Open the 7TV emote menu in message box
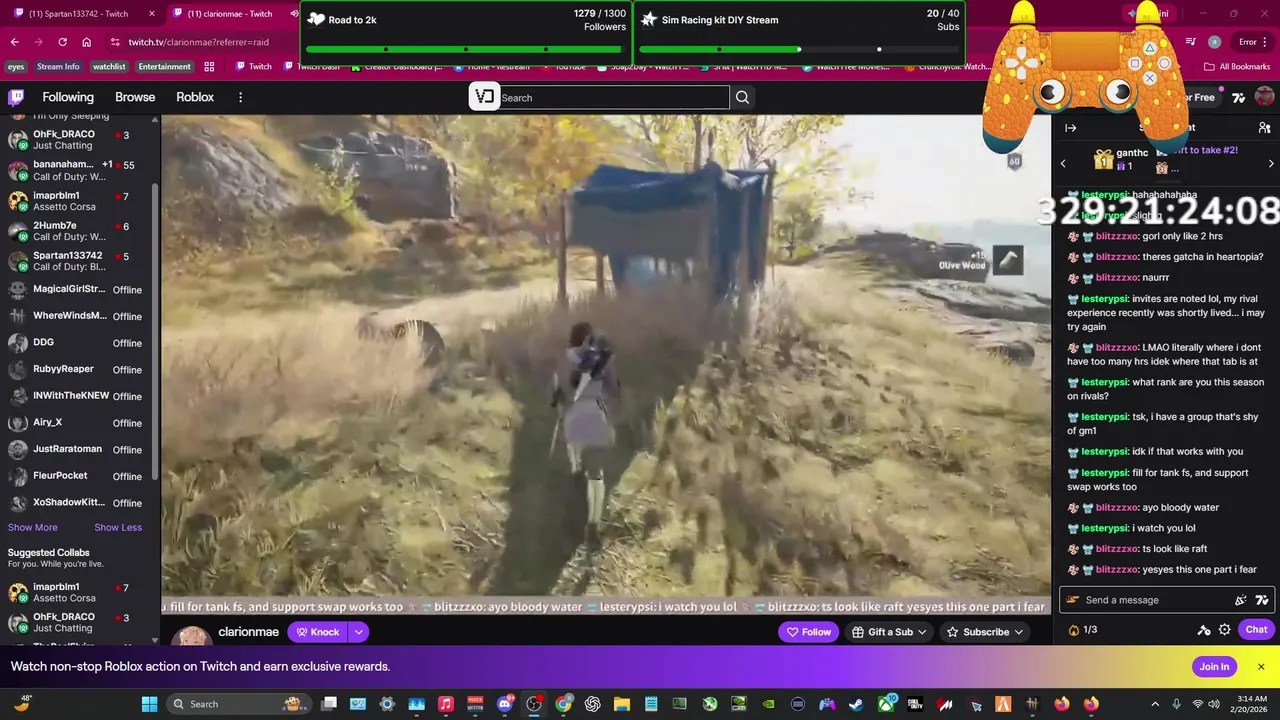Image resolution: width=1280 pixels, height=720 pixels. pos(1262,600)
